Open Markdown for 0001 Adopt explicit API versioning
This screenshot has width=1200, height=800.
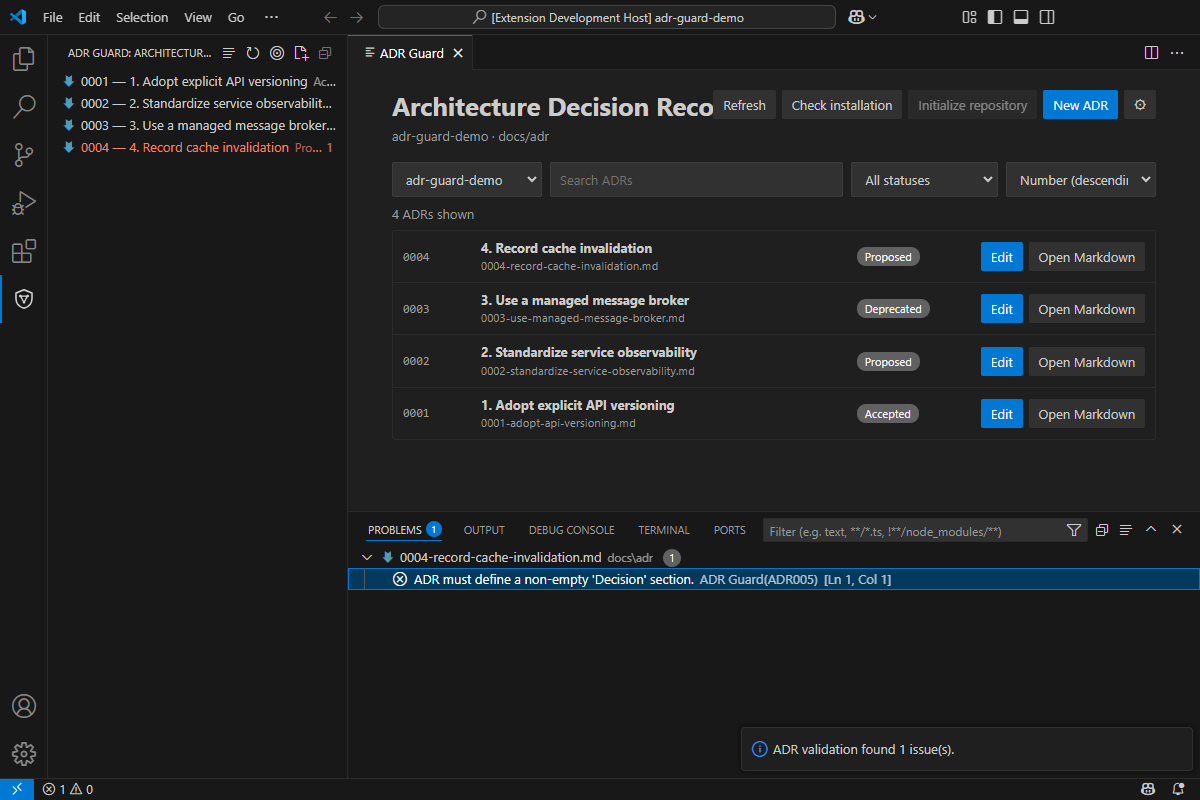coord(1087,414)
